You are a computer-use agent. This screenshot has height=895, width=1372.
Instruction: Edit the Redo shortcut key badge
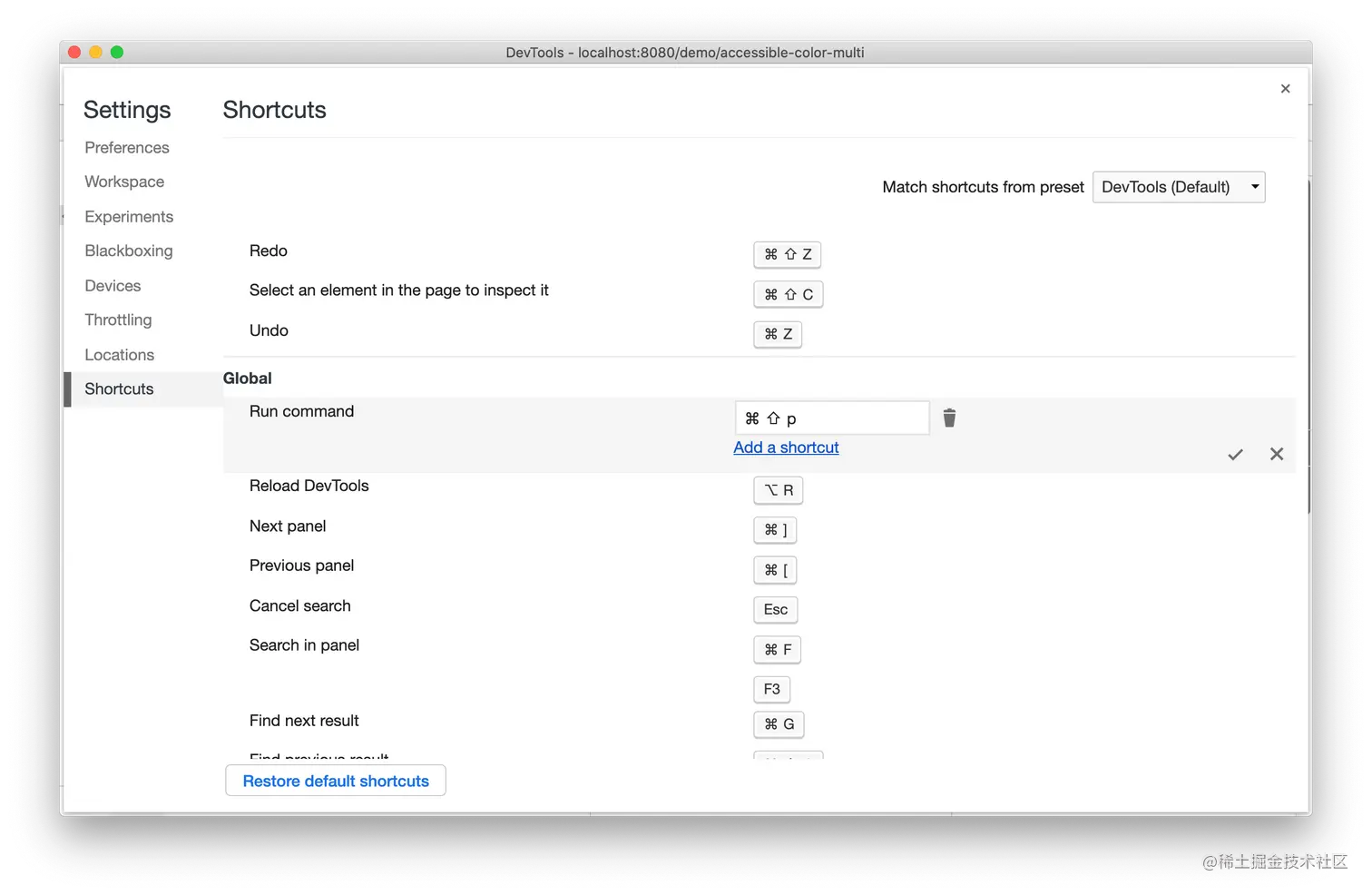point(787,254)
